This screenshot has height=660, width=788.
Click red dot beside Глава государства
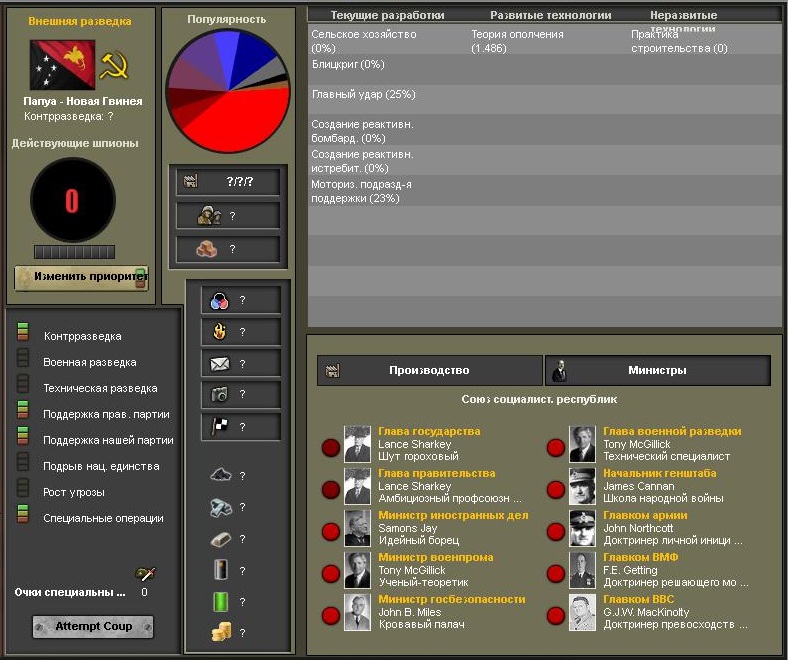point(331,447)
